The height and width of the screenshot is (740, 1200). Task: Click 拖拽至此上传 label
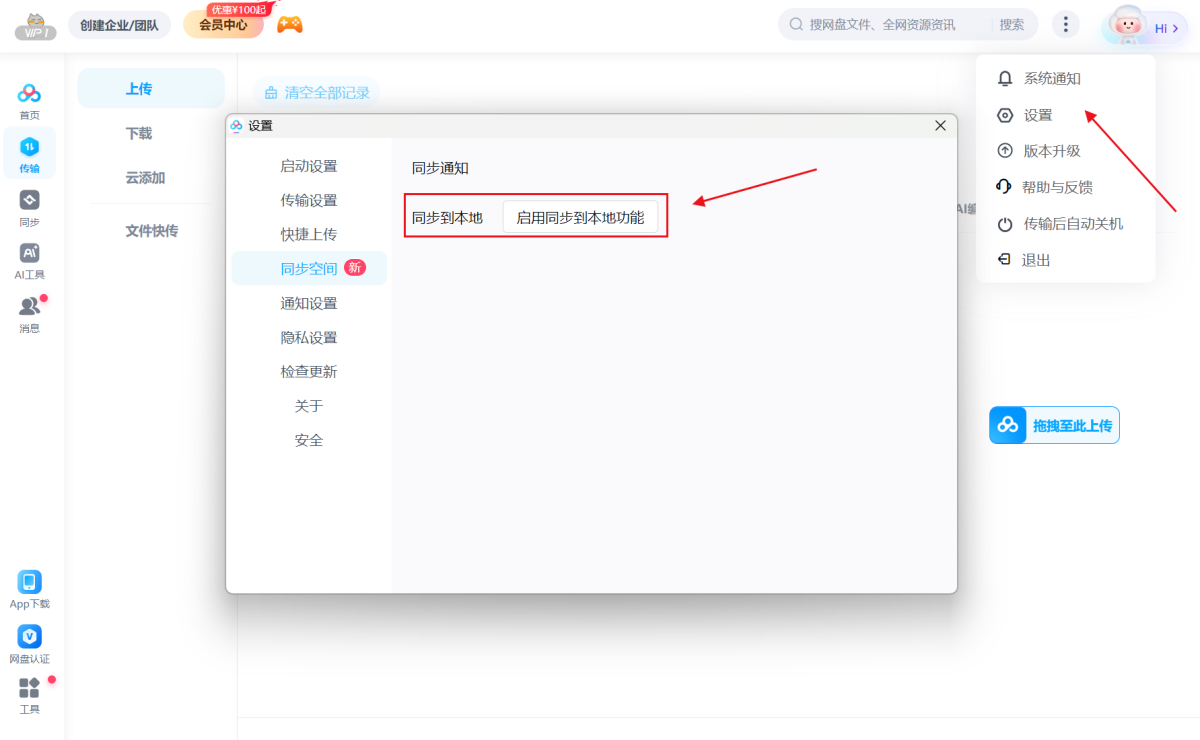click(x=1072, y=426)
